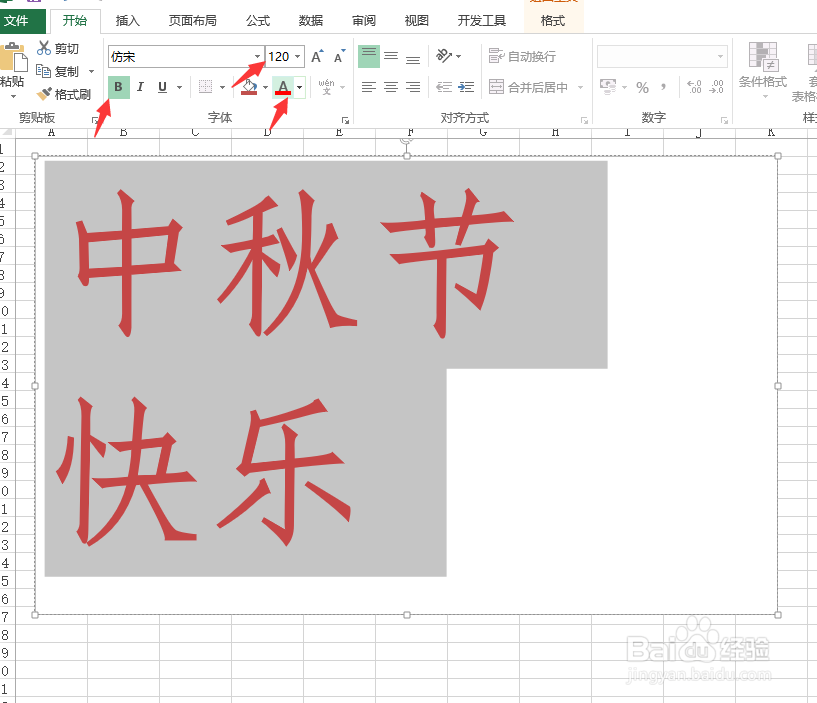Image resolution: width=817 pixels, height=703 pixels.
Task: Align text left
Action: coord(369,87)
